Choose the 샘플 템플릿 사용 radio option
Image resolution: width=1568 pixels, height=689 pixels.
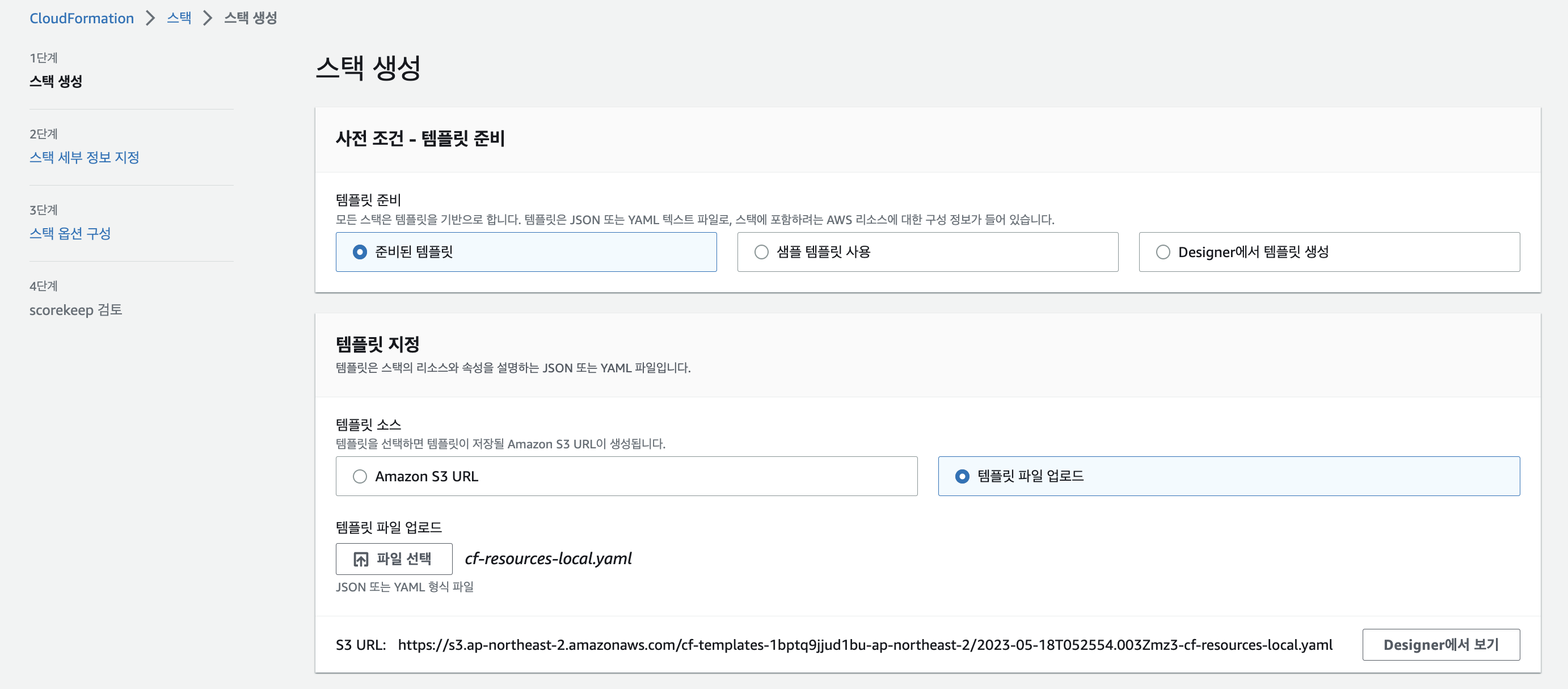coord(928,251)
